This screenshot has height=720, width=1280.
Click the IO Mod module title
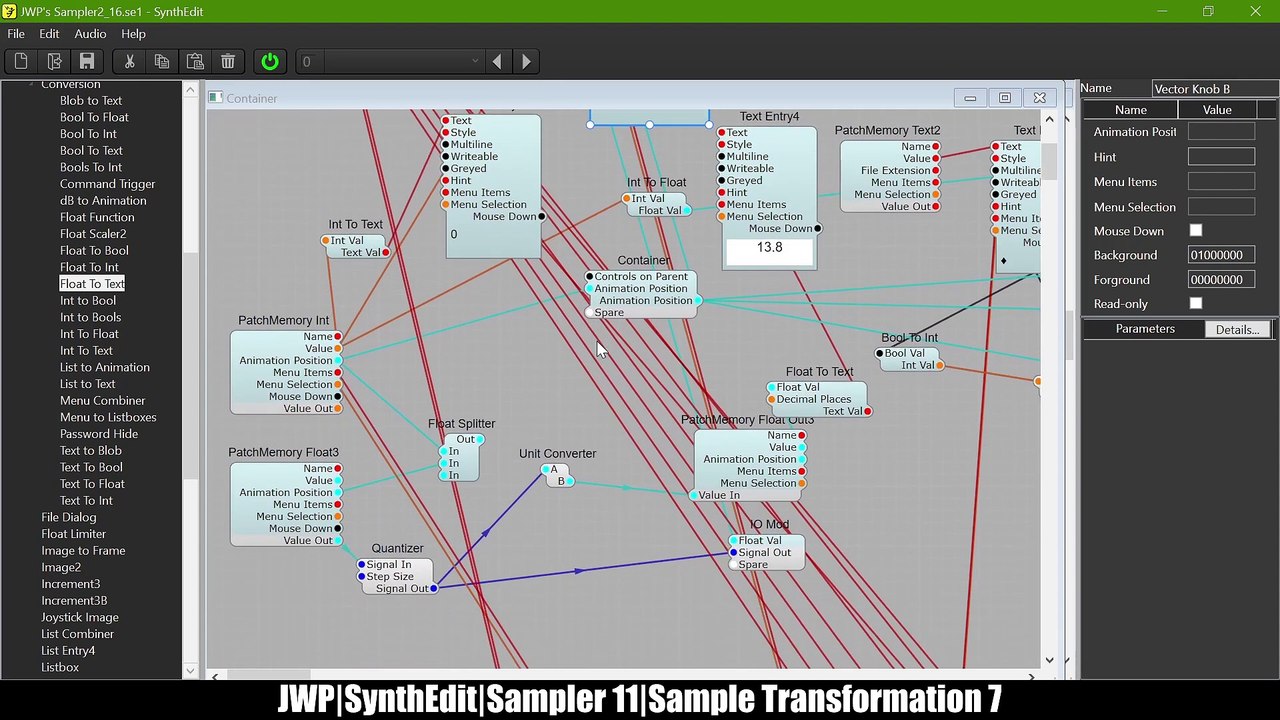[769, 525]
